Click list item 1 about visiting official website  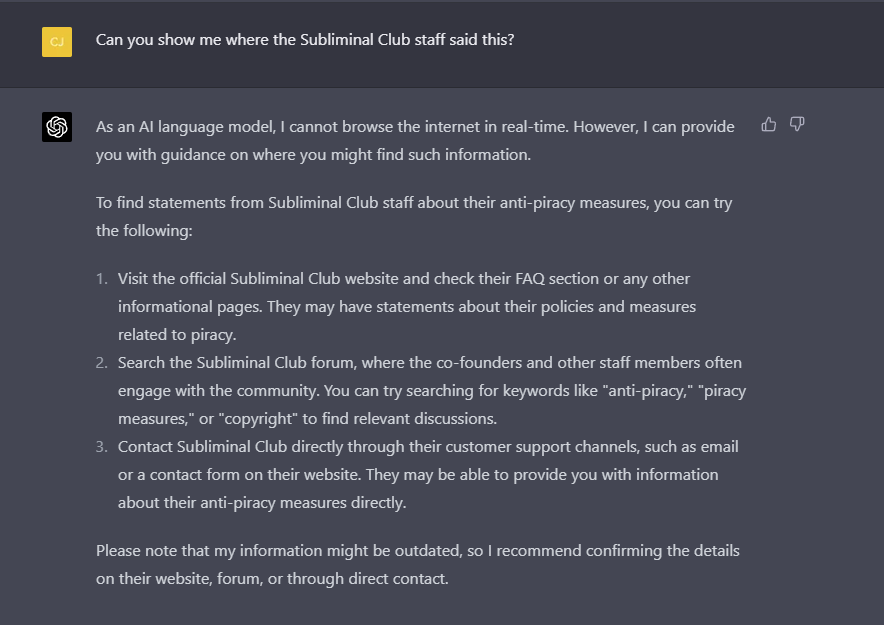pos(407,307)
